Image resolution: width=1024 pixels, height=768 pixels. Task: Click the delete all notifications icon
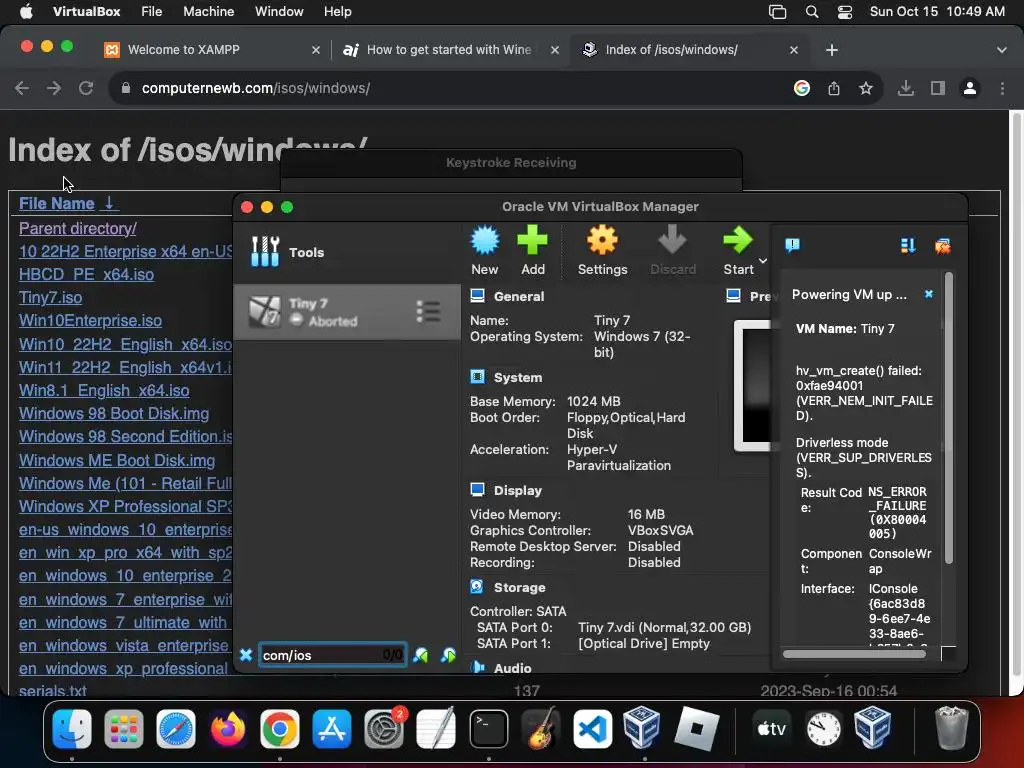(942, 246)
